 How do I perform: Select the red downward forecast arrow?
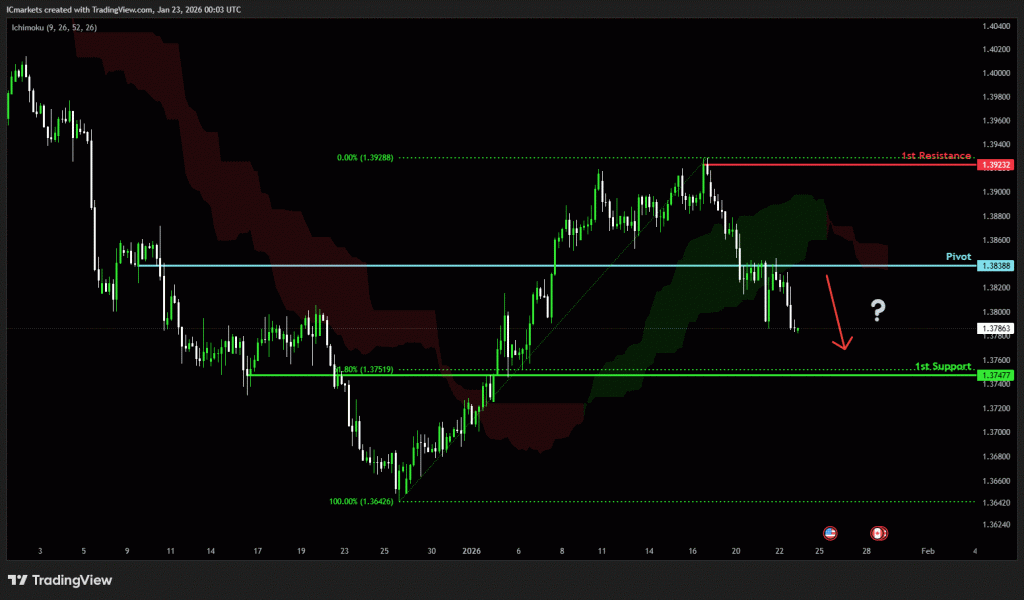coord(836,312)
